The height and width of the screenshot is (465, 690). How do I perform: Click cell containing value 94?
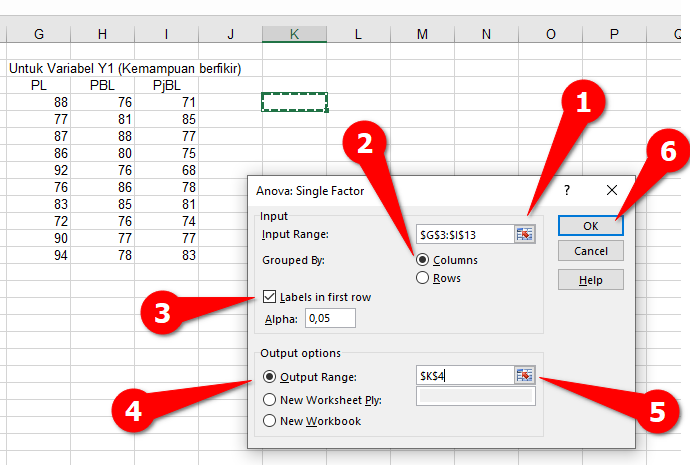click(x=39, y=255)
